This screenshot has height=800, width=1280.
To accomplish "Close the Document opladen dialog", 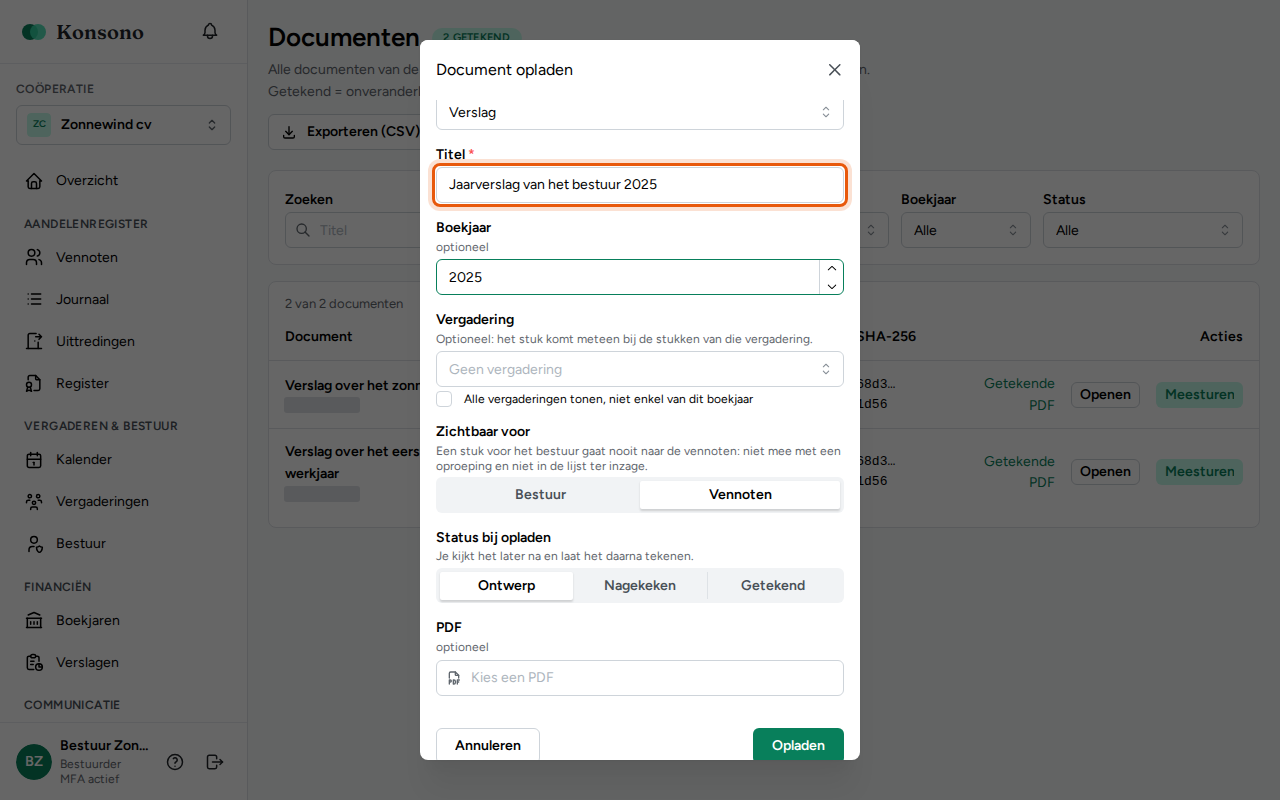I will (834, 70).
